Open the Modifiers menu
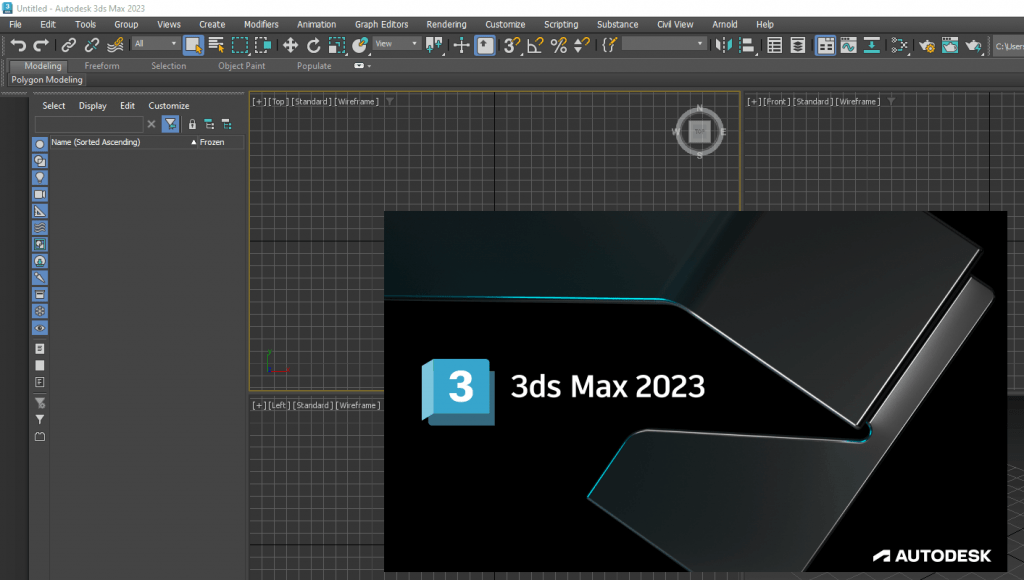This screenshot has height=580, width=1024. coord(261,24)
